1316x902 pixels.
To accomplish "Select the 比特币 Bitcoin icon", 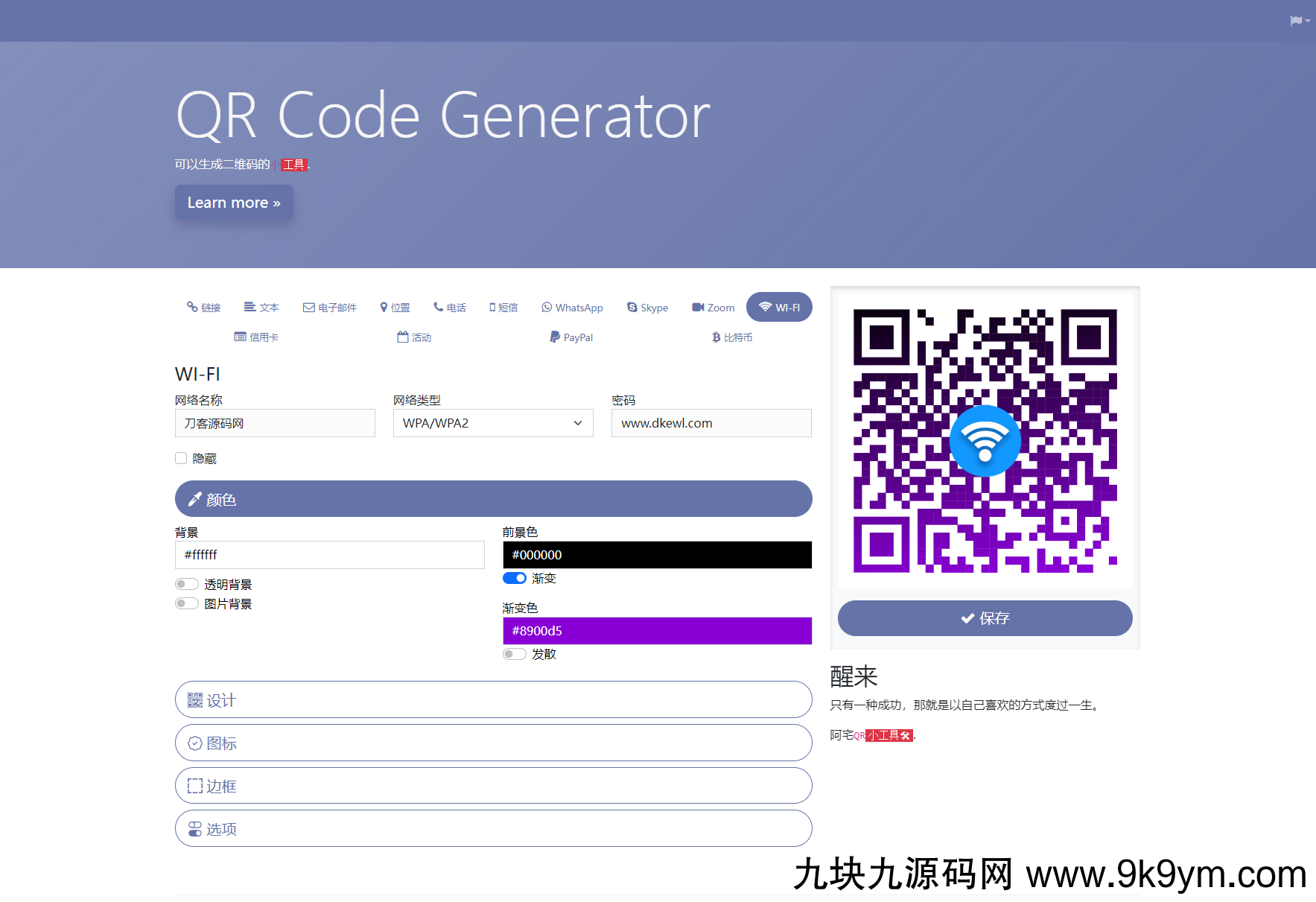I will click(716, 337).
